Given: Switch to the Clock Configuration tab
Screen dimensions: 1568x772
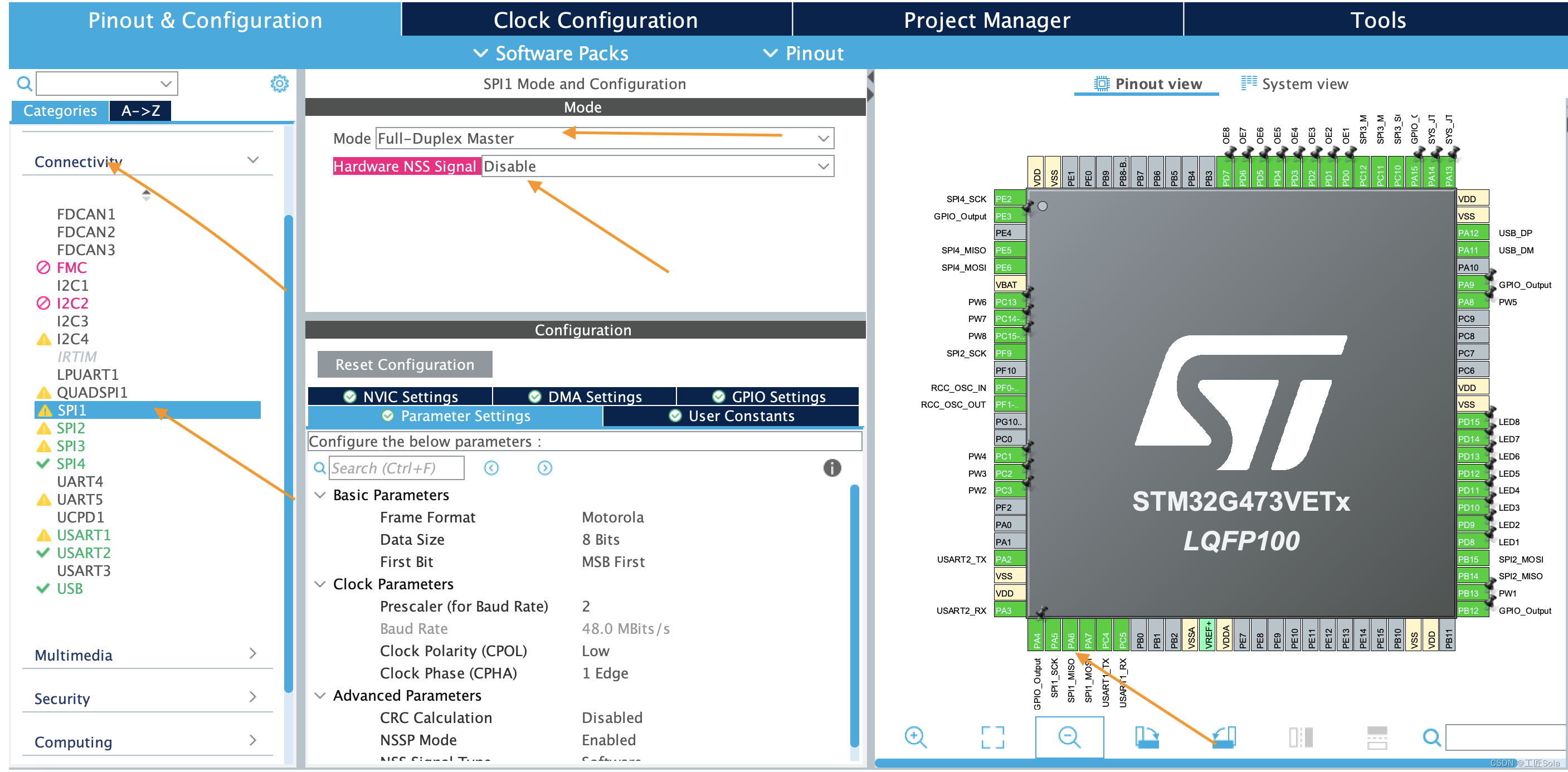Looking at the screenshot, I should [595, 20].
